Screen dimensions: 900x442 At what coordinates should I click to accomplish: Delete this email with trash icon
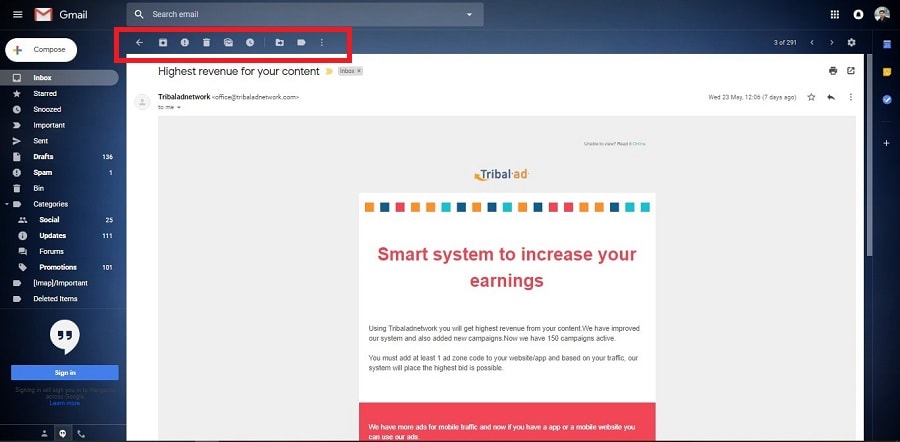coord(207,42)
